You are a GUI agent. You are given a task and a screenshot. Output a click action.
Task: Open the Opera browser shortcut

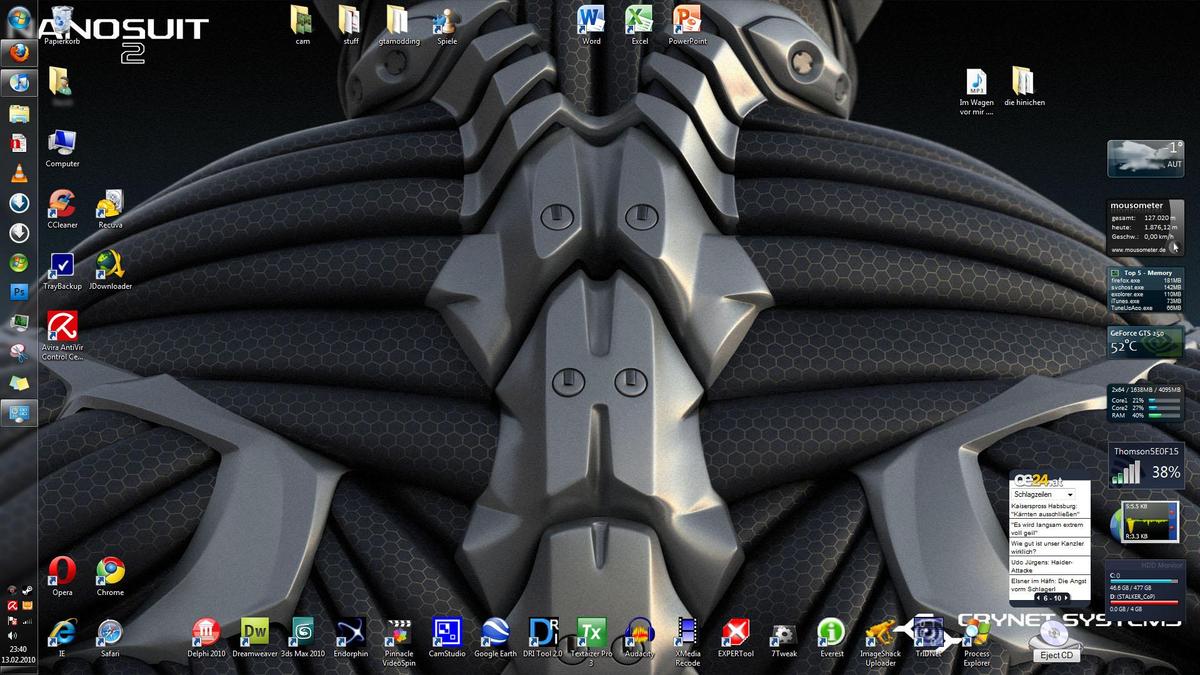[62, 572]
